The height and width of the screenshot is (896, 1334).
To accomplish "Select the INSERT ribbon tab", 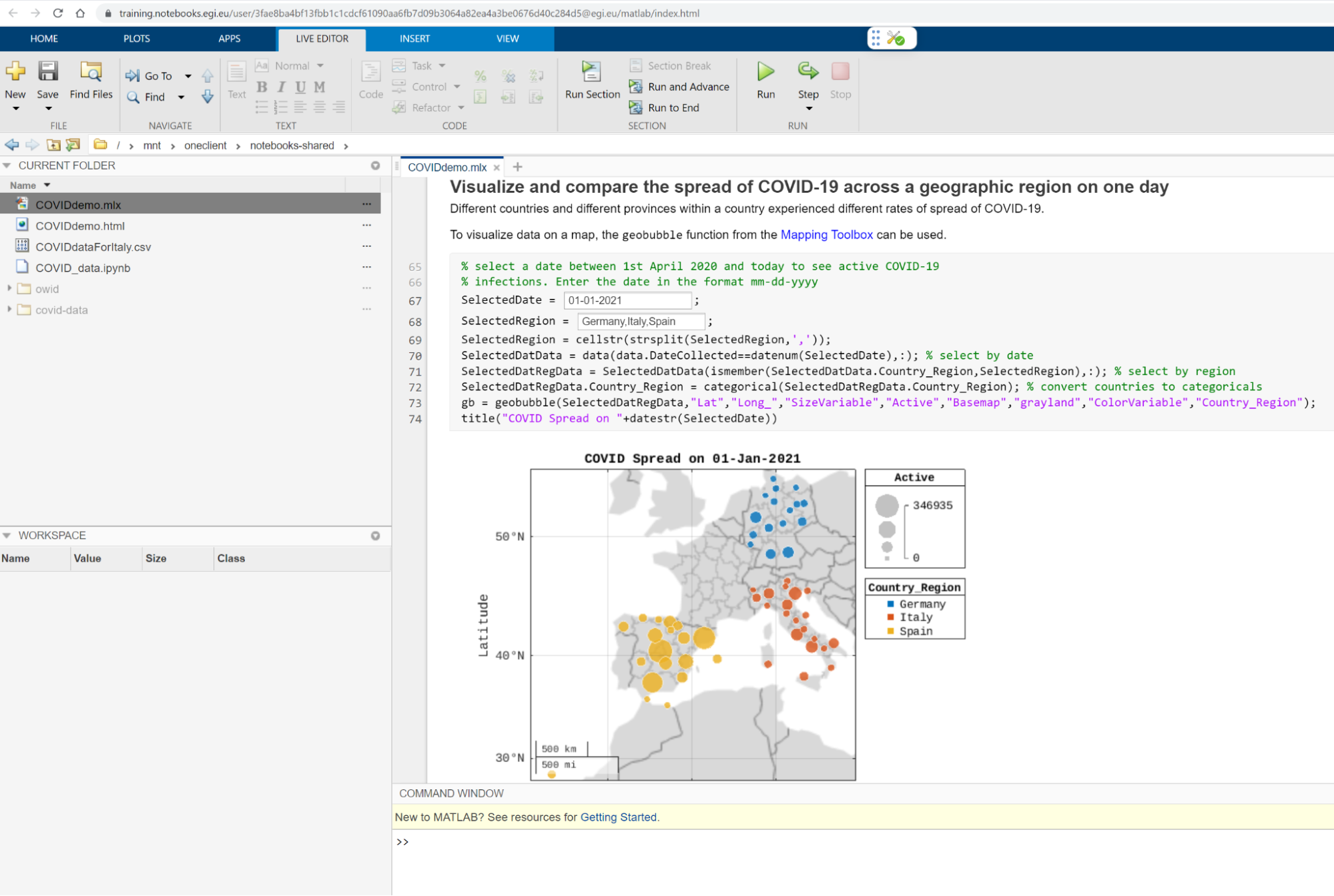I will click(x=414, y=38).
